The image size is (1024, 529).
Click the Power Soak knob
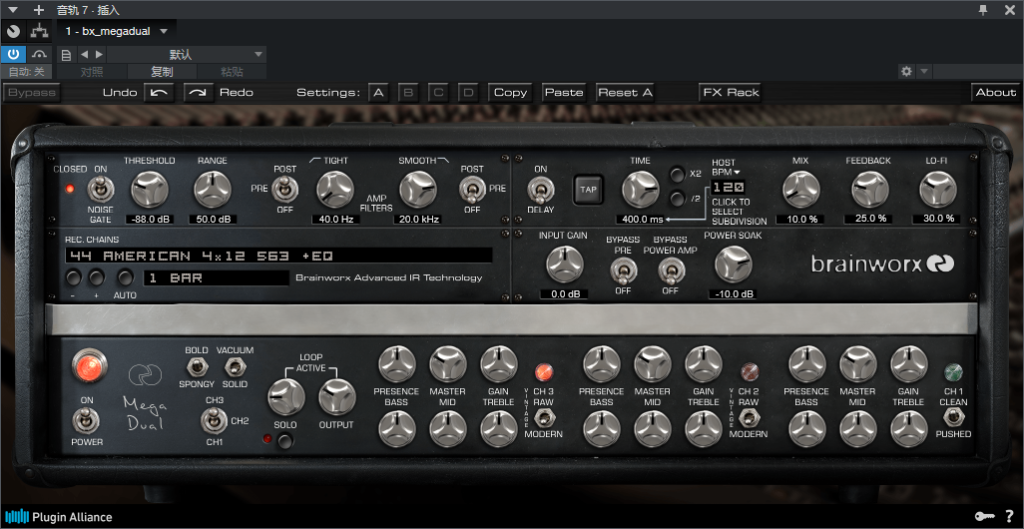click(x=733, y=265)
